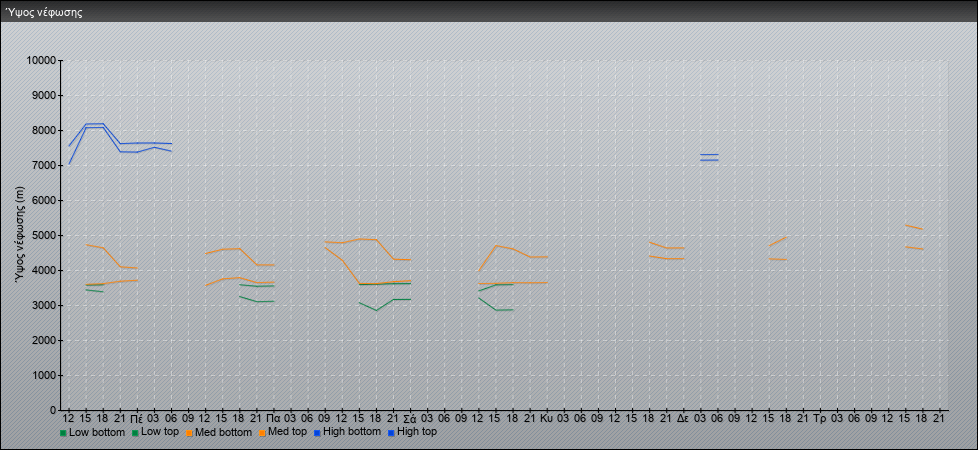This screenshot has width=978, height=450.
Task: Click the "Πέ" day label on x-axis
Action: (x=137, y=418)
